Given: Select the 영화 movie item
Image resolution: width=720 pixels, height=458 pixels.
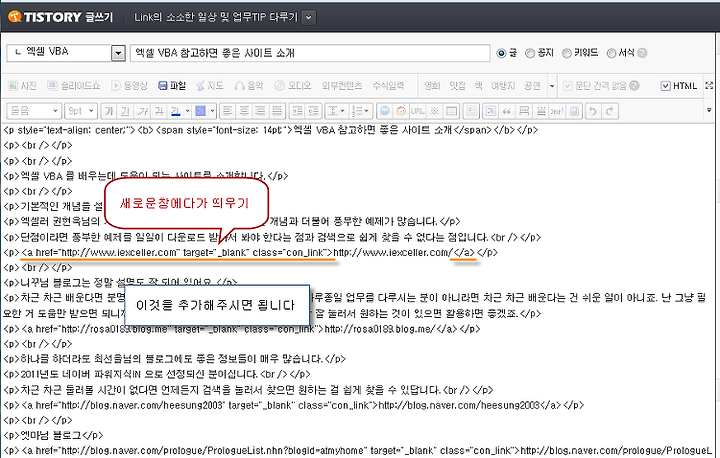Looking at the screenshot, I should tap(432, 85).
